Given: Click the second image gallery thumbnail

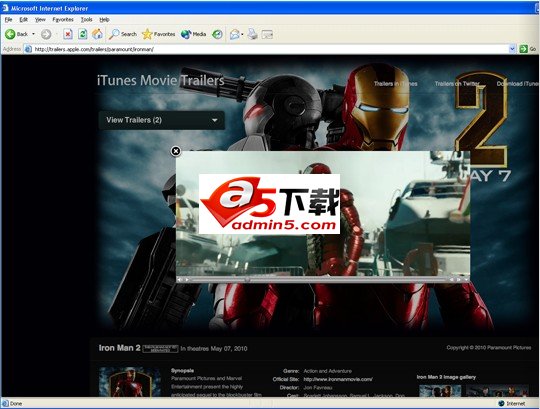Looking at the screenshot, I should [497, 391].
